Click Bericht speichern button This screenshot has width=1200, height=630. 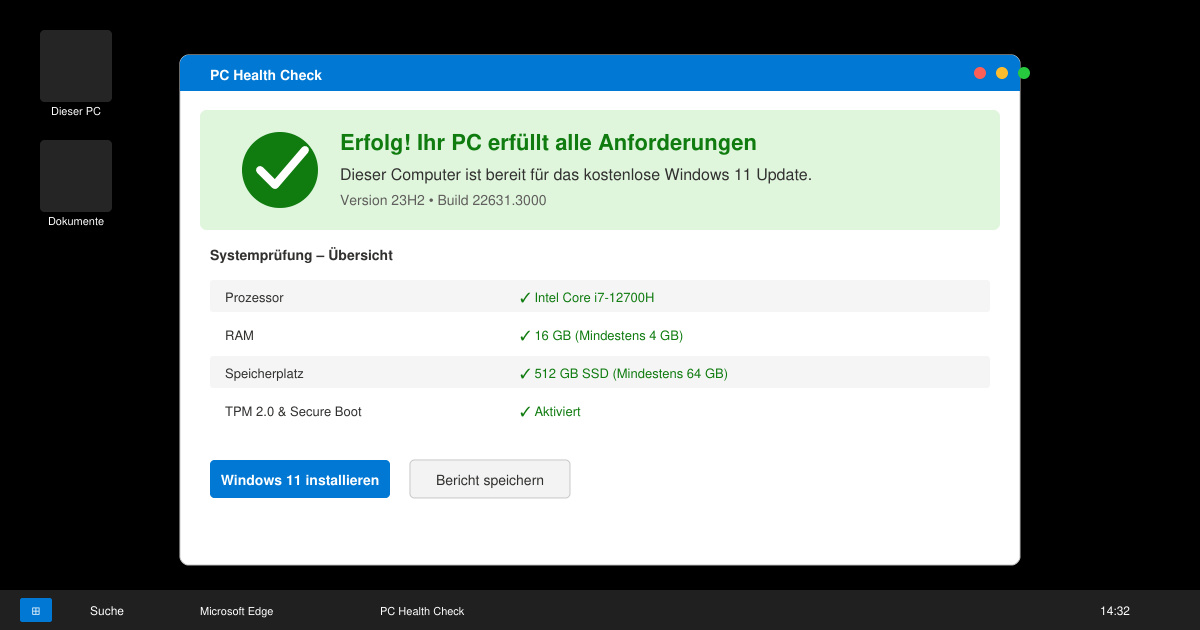(x=490, y=479)
